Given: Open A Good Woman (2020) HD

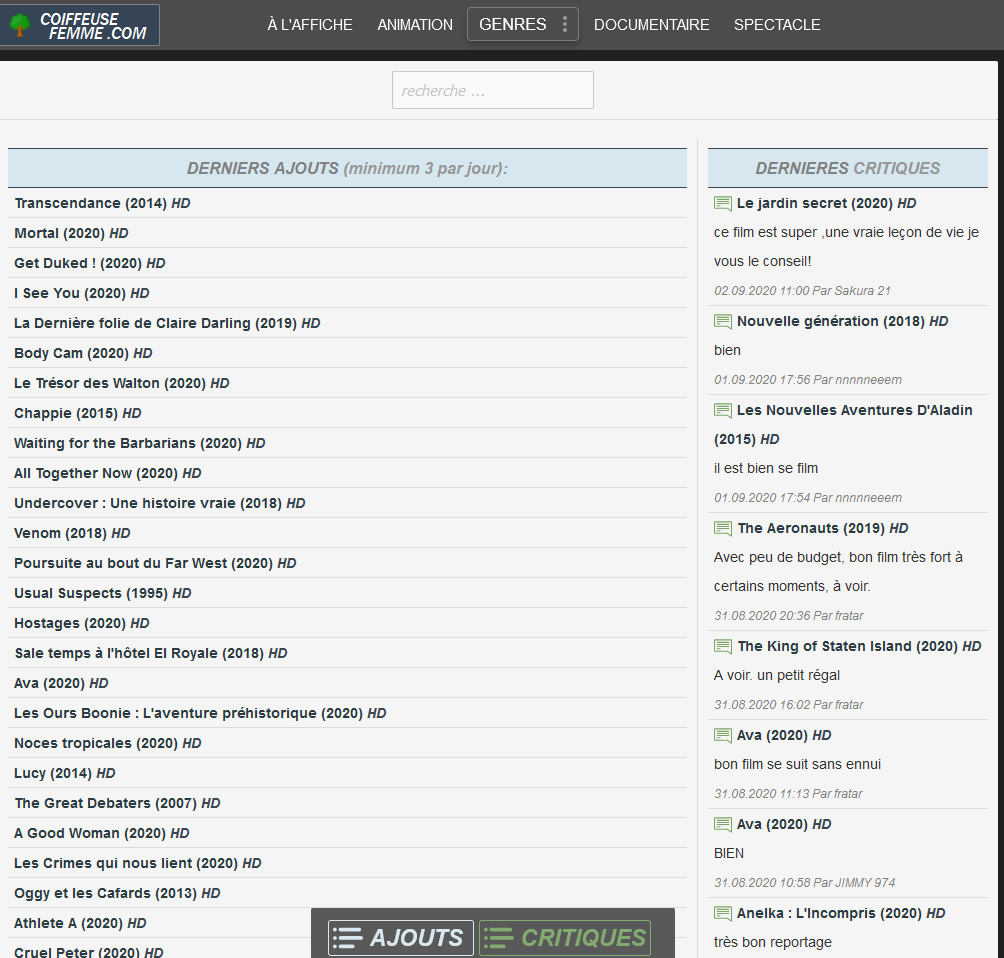Looking at the screenshot, I should point(102,834).
